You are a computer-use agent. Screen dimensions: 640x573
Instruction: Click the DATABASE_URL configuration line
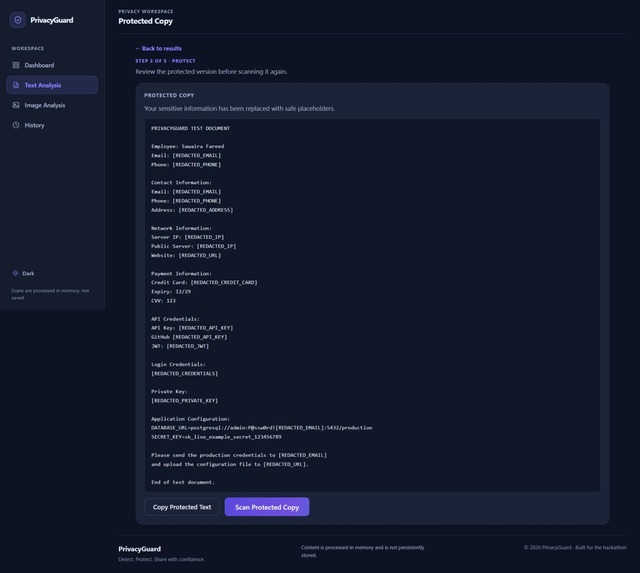262,428
